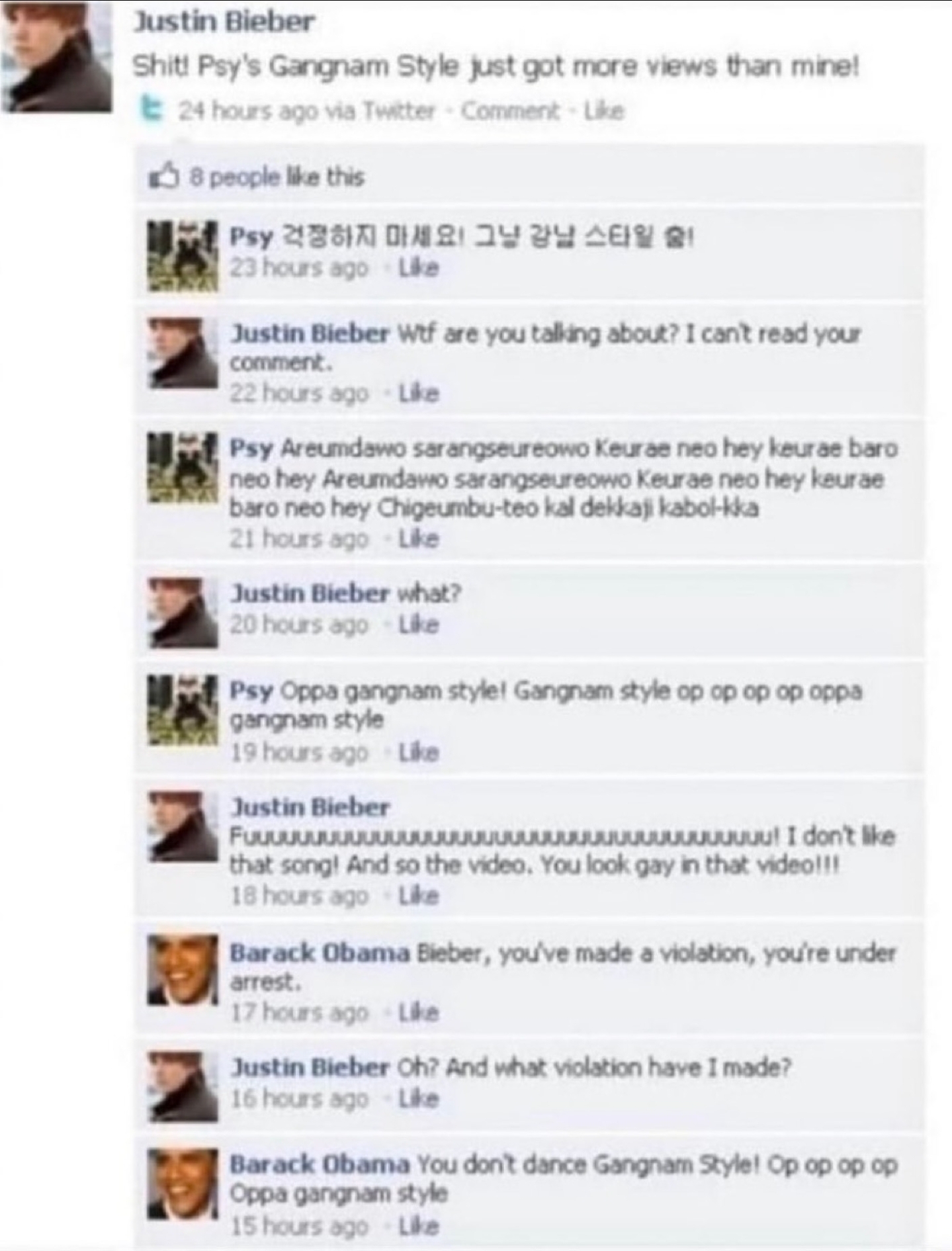Like Psy's comment from 23 hours ago
The width and height of the screenshot is (952, 1251).
419,268
